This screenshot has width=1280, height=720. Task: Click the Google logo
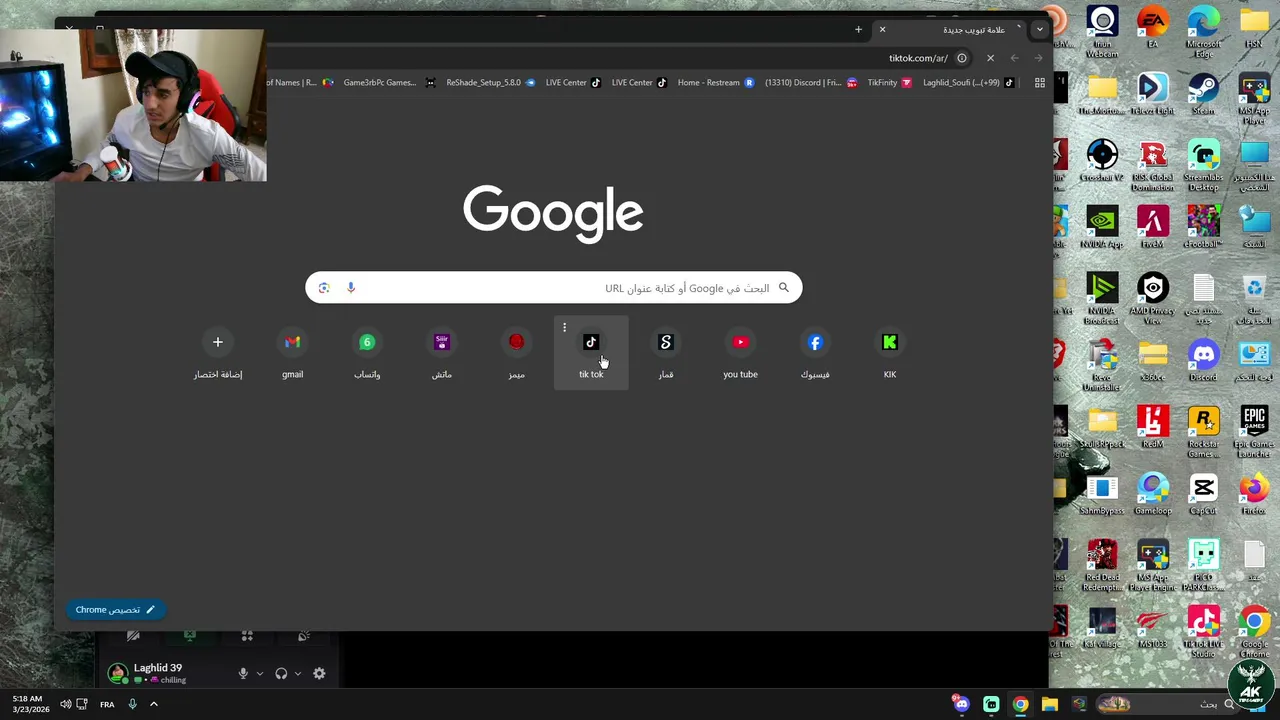click(553, 212)
